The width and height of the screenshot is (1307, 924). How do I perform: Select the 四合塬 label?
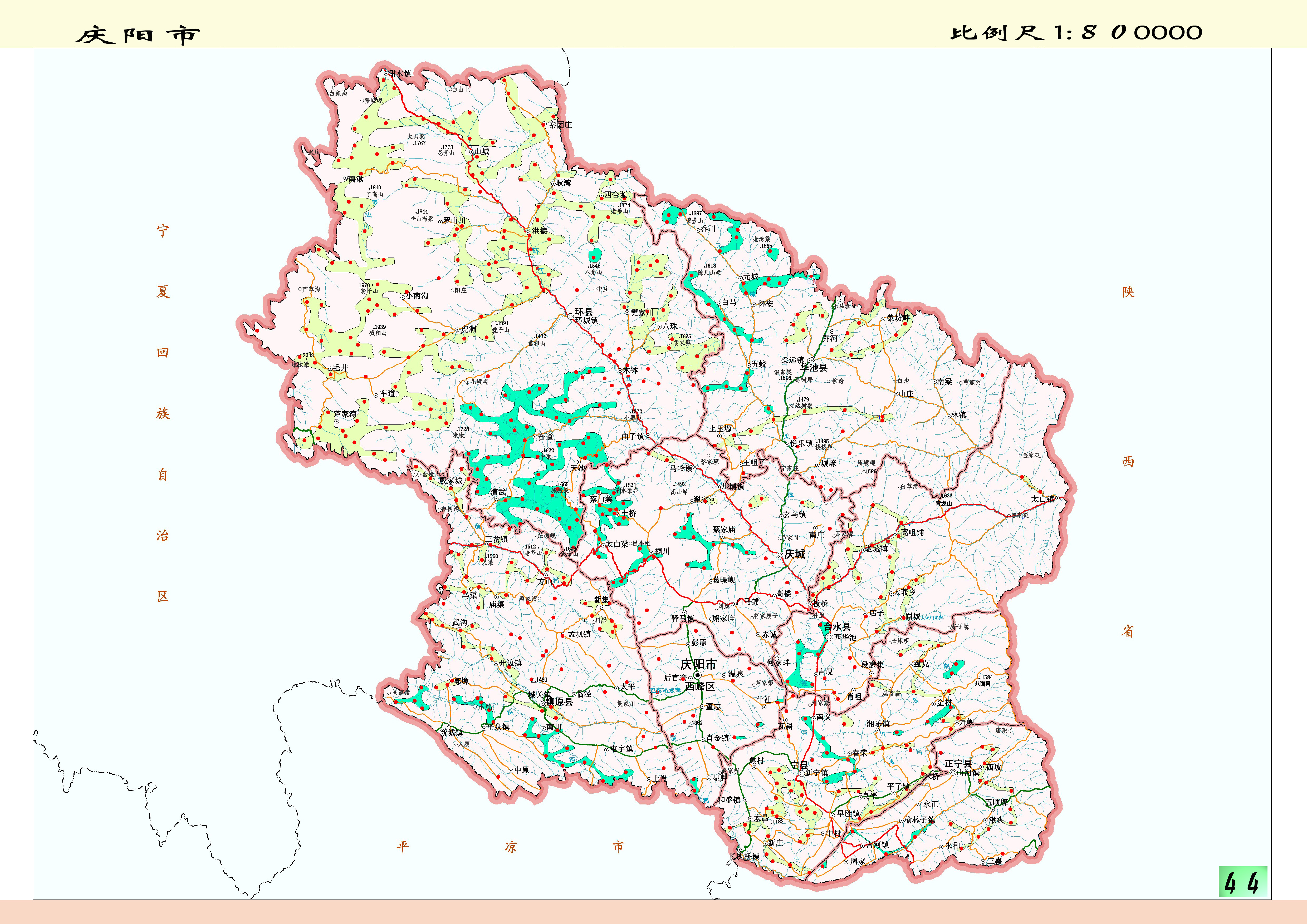(615, 195)
